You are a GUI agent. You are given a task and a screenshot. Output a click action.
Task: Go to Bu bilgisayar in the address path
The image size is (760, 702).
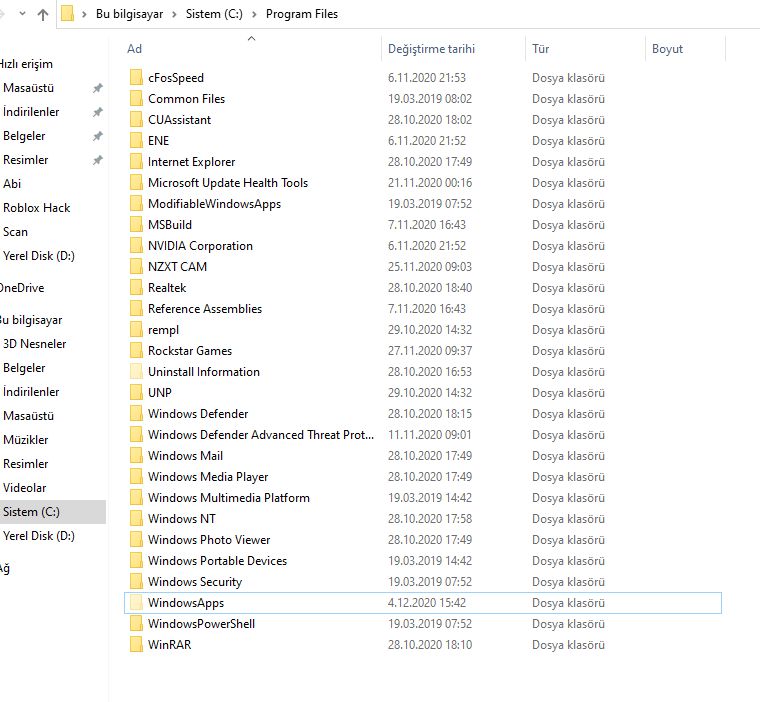point(129,14)
